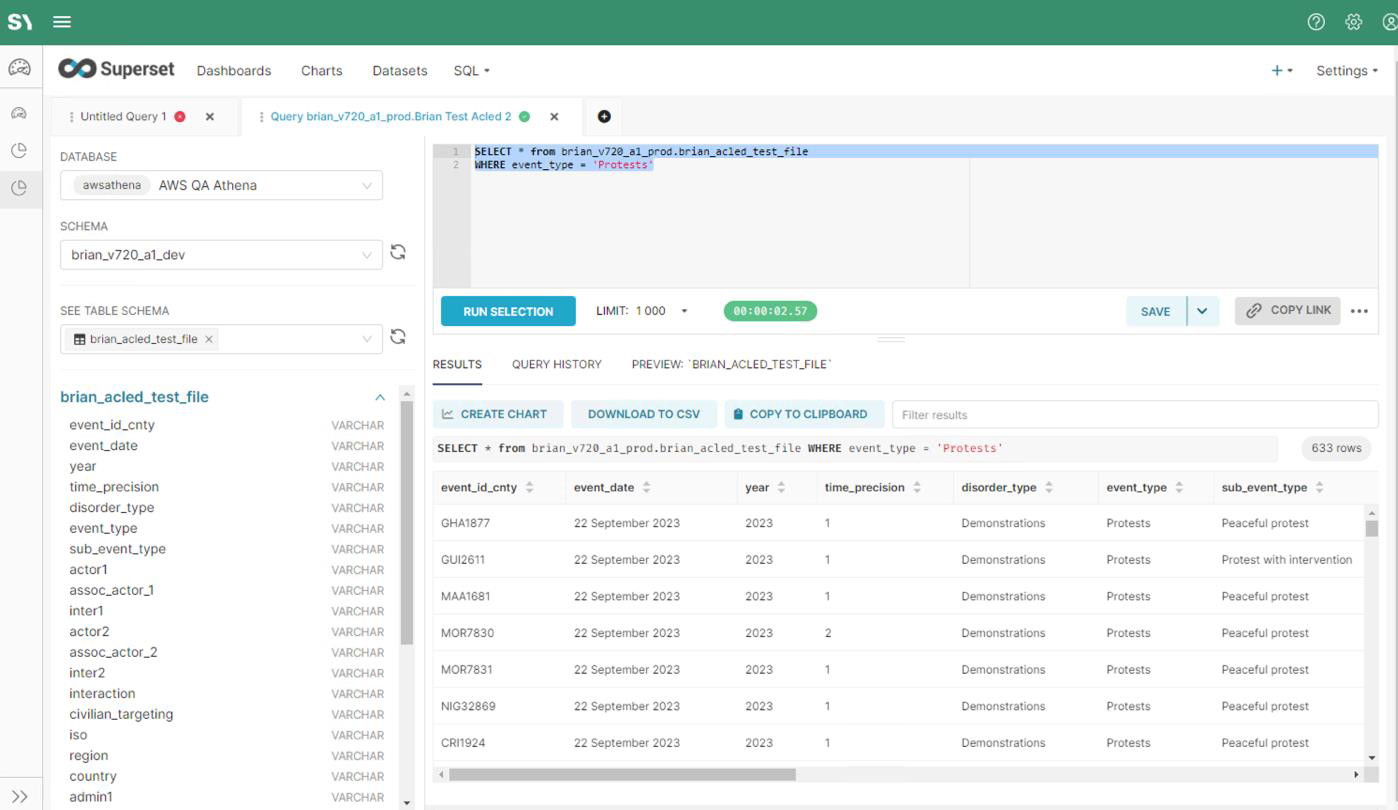Click the Filter results input field
The height and width of the screenshot is (810, 1398).
tap(1134, 415)
